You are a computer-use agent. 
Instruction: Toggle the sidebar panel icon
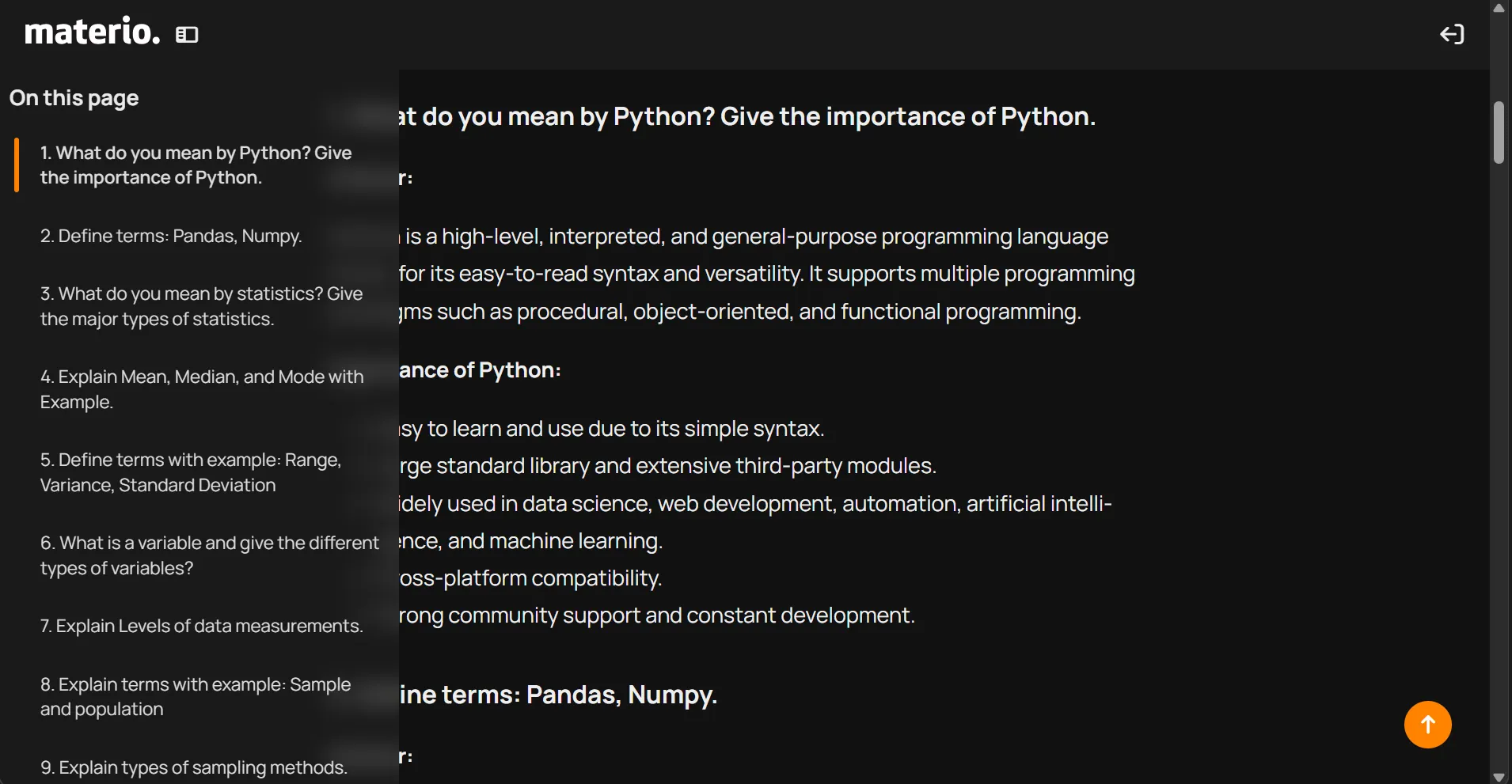187,35
